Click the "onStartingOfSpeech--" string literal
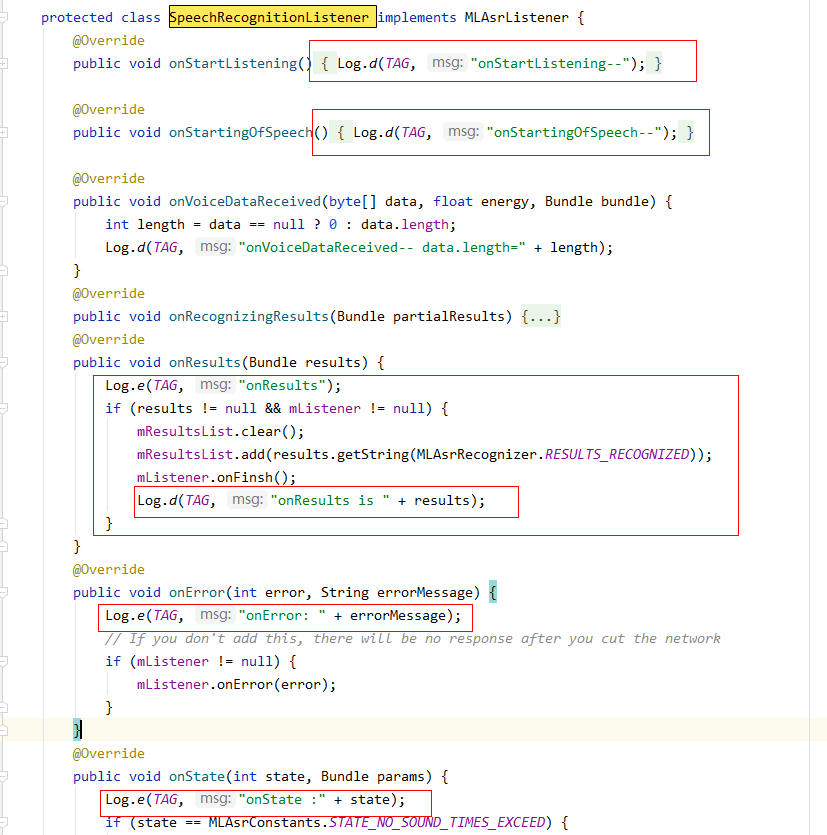Screen dimensions: 827x835 pos(574,132)
